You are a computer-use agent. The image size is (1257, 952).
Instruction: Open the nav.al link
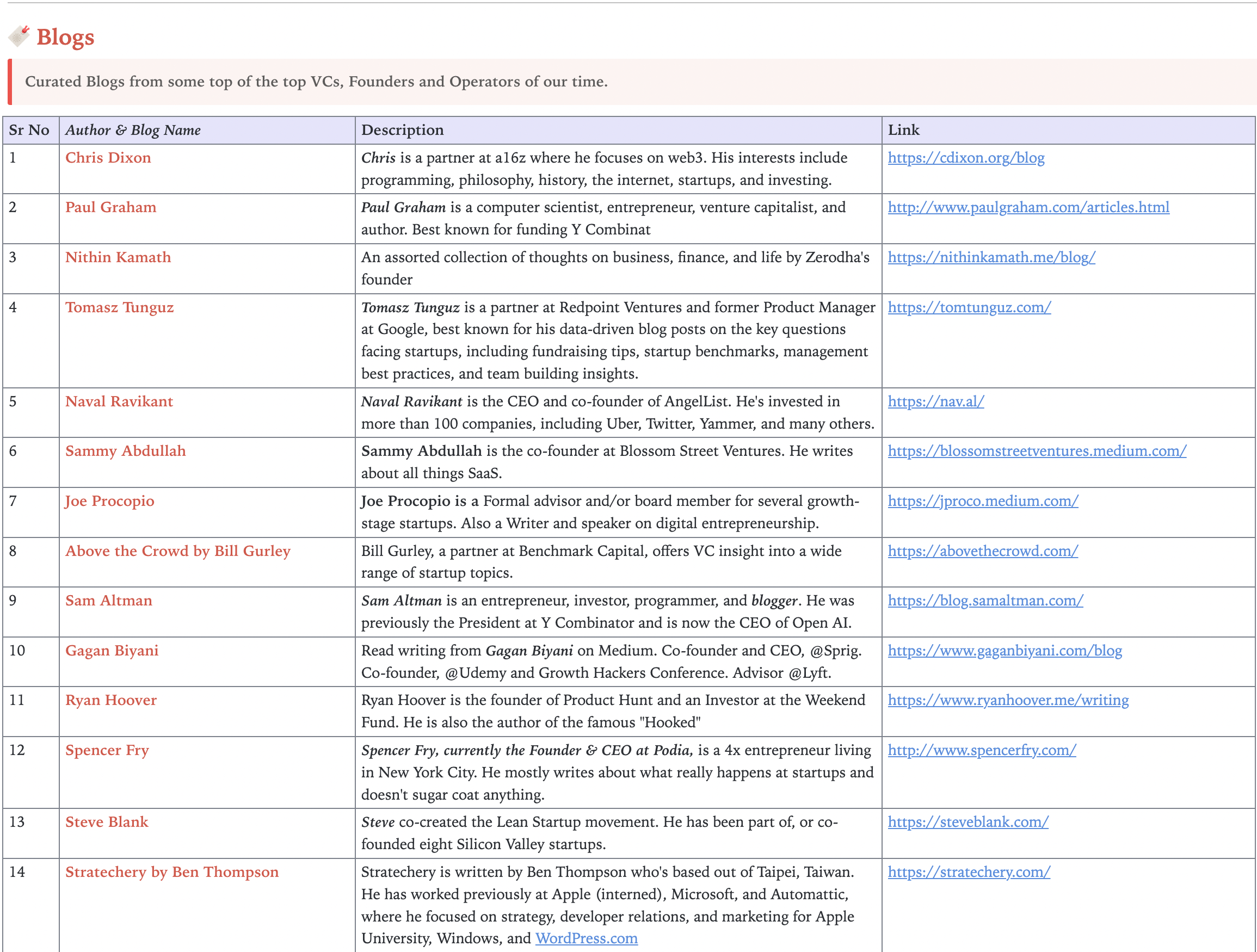pyautogui.click(x=936, y=401)
